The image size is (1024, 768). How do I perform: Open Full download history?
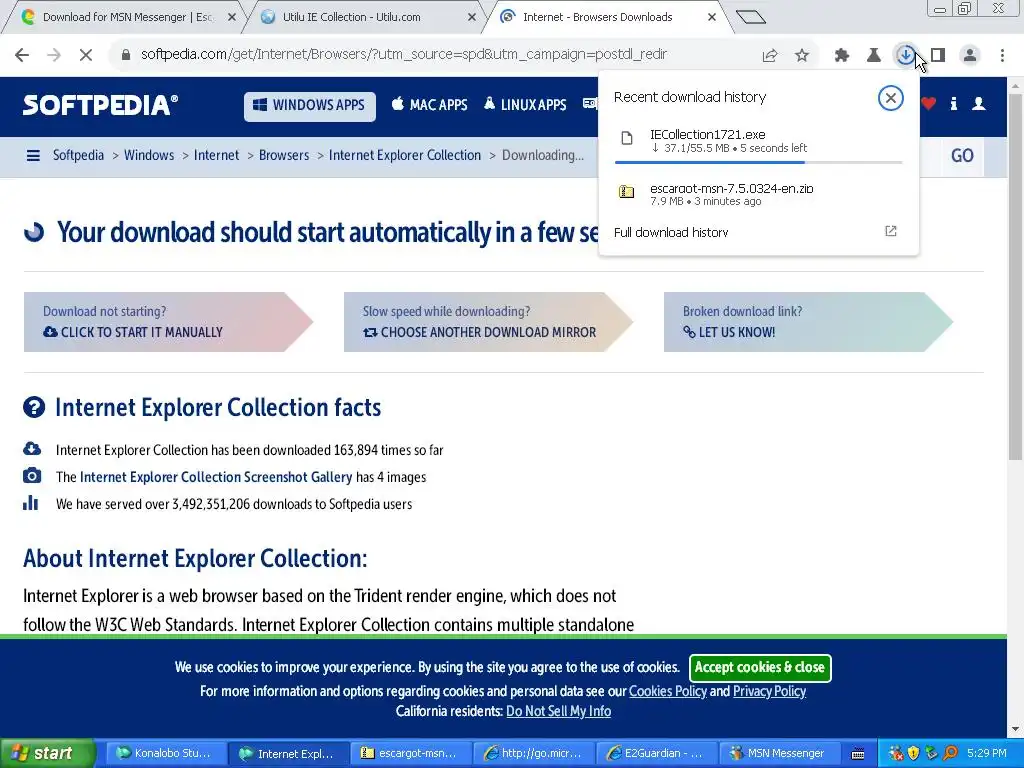pos(671,232)
